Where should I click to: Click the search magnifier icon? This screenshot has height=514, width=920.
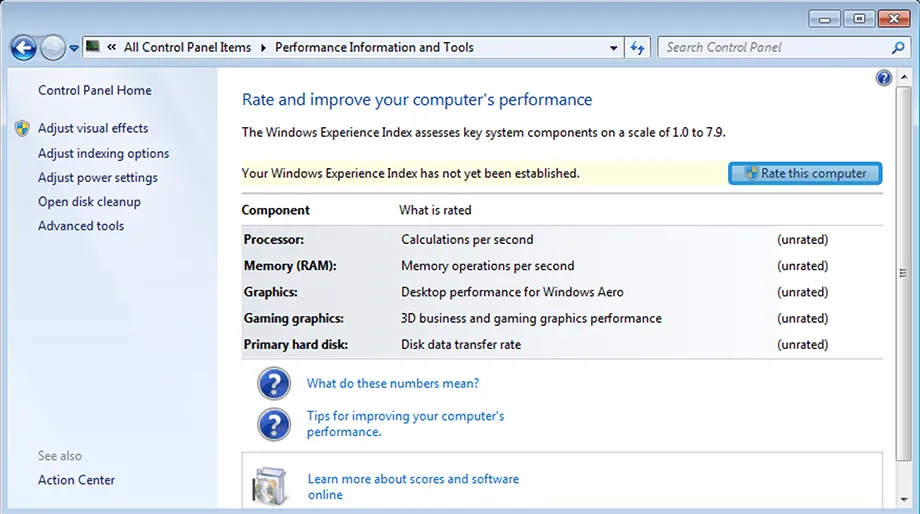click(898, 48)
